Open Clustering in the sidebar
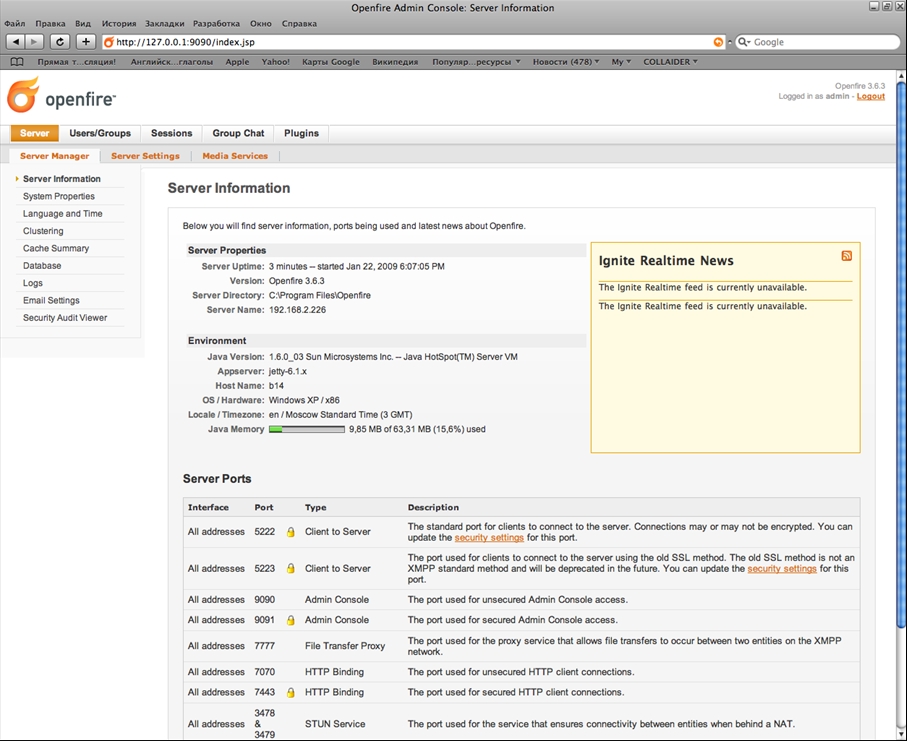The image size is (907, 741). 43,231
